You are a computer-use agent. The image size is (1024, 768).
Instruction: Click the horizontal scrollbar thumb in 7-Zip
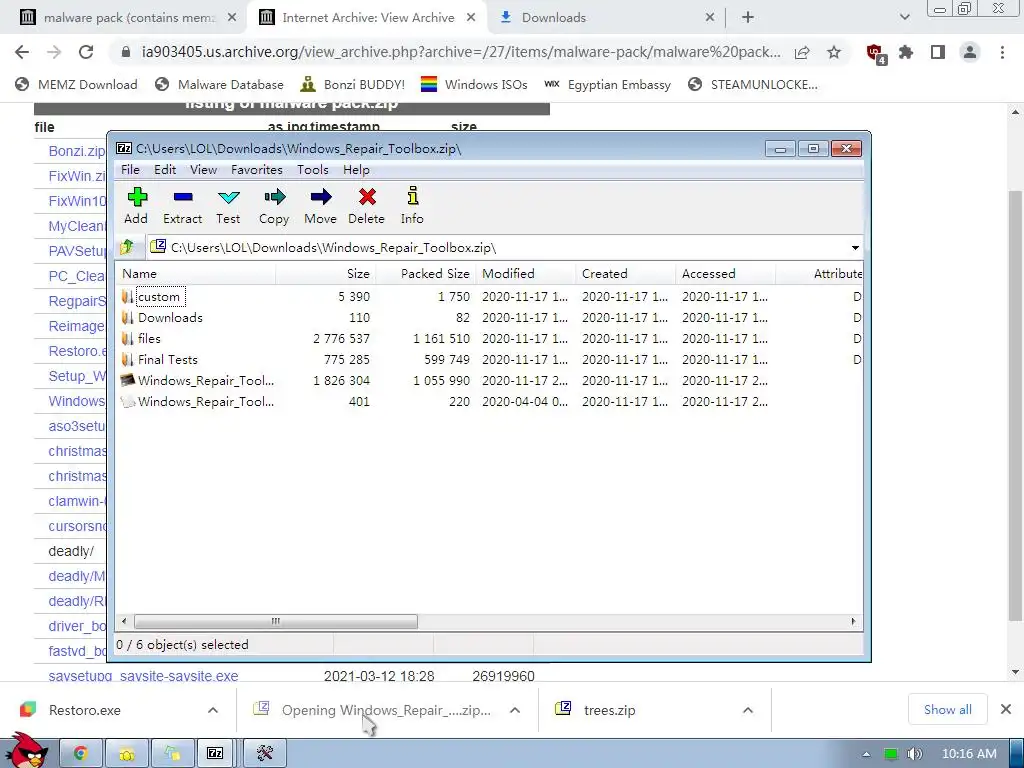[276, 621]
